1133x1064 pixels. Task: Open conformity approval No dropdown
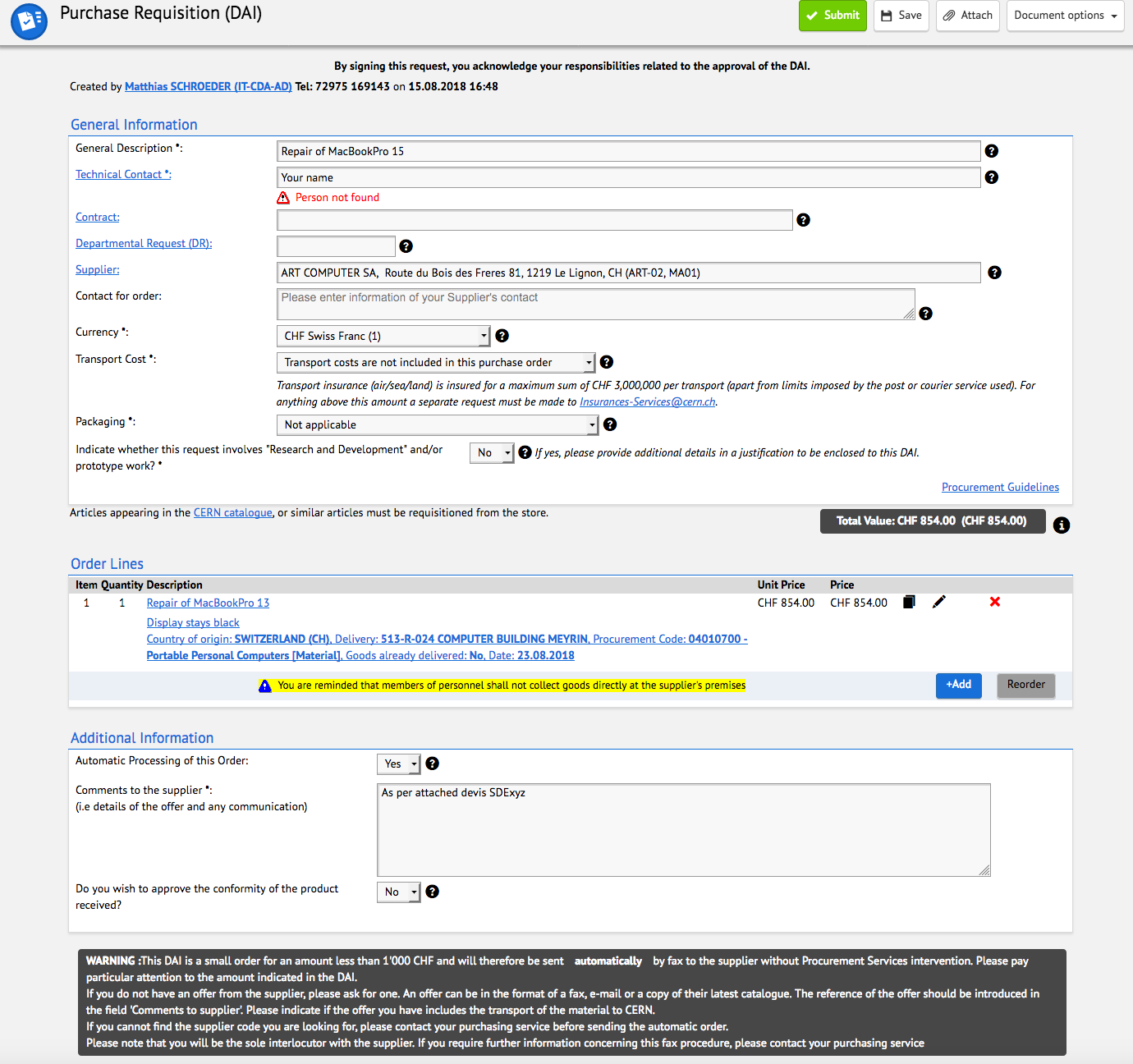pyautogui.click(x=398, y=892)
